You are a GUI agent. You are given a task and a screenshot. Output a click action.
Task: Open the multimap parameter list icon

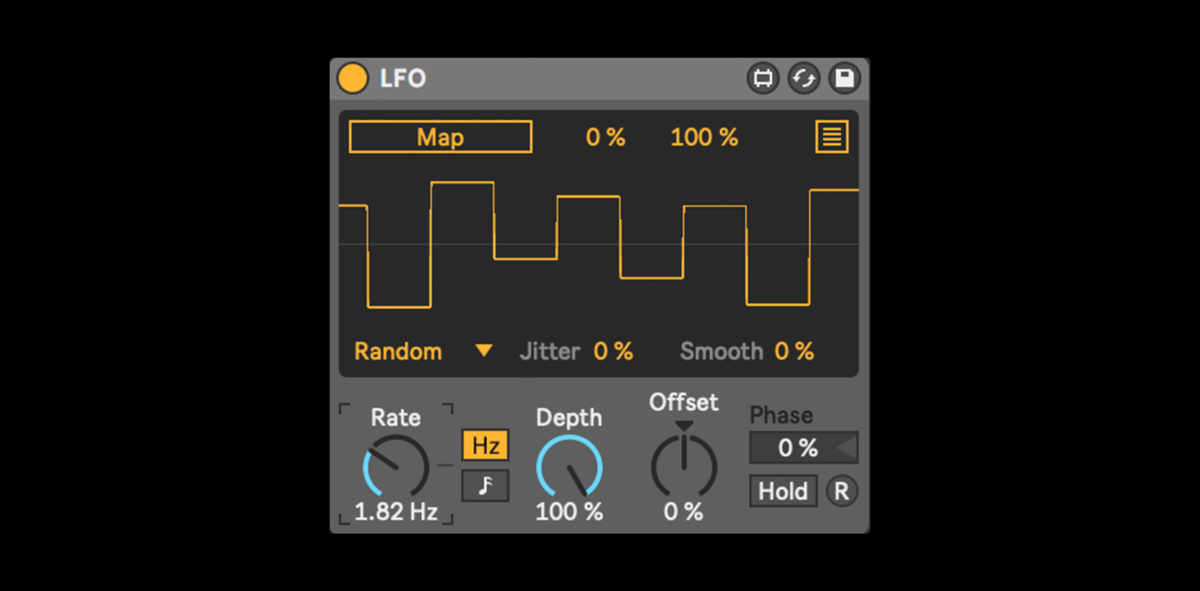pyautogui.click(x=831, y=137)
